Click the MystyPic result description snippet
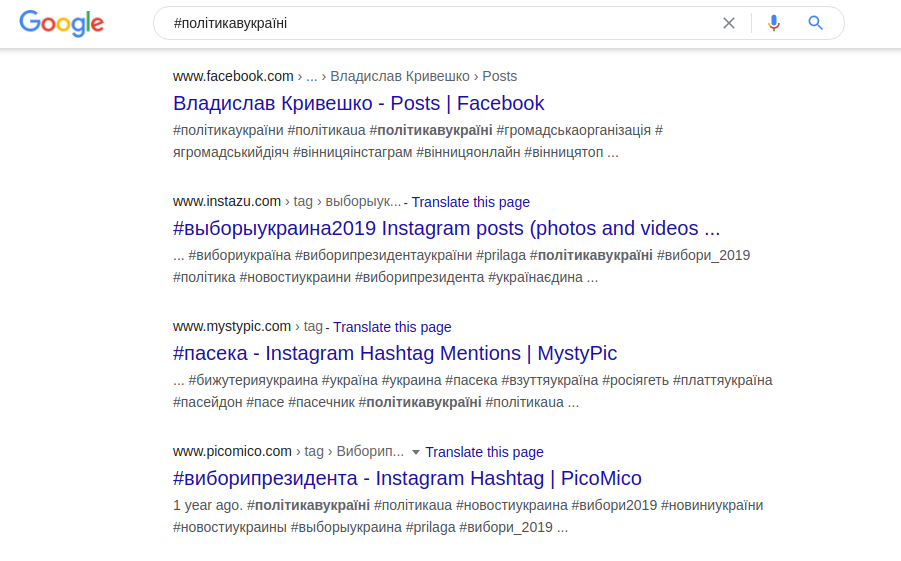The height and width of the screenshot is (561, 901). click(472, 391)
